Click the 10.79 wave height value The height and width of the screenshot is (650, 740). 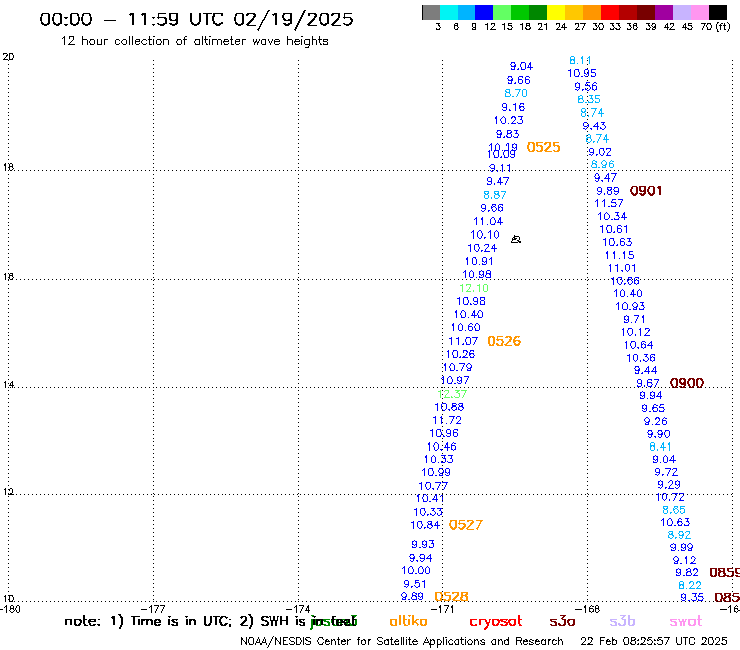tap(457, 367)
